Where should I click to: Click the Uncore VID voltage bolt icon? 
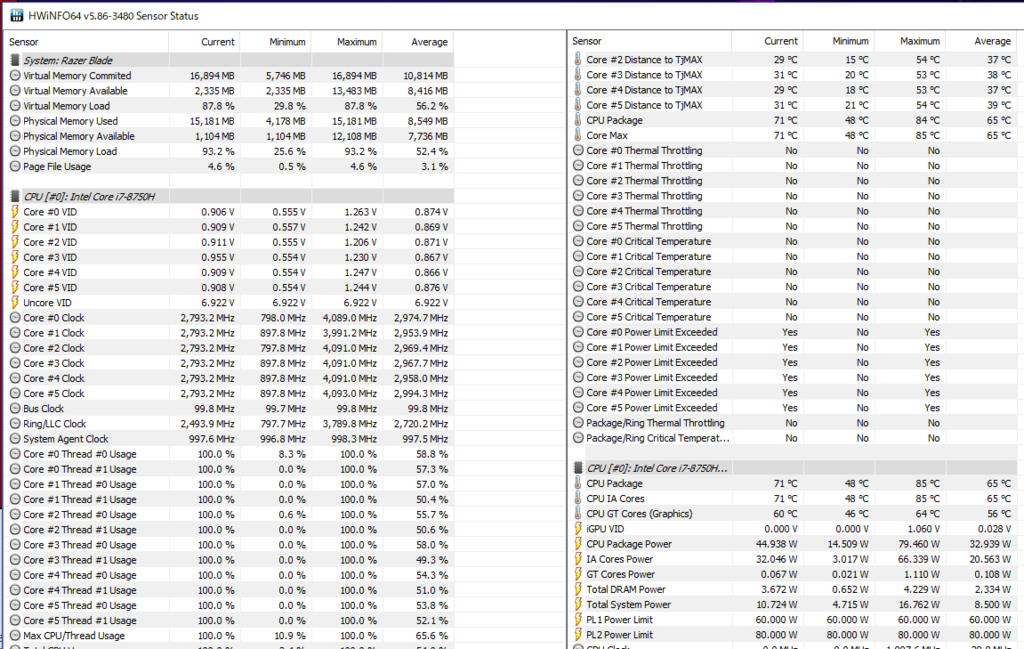15,302
